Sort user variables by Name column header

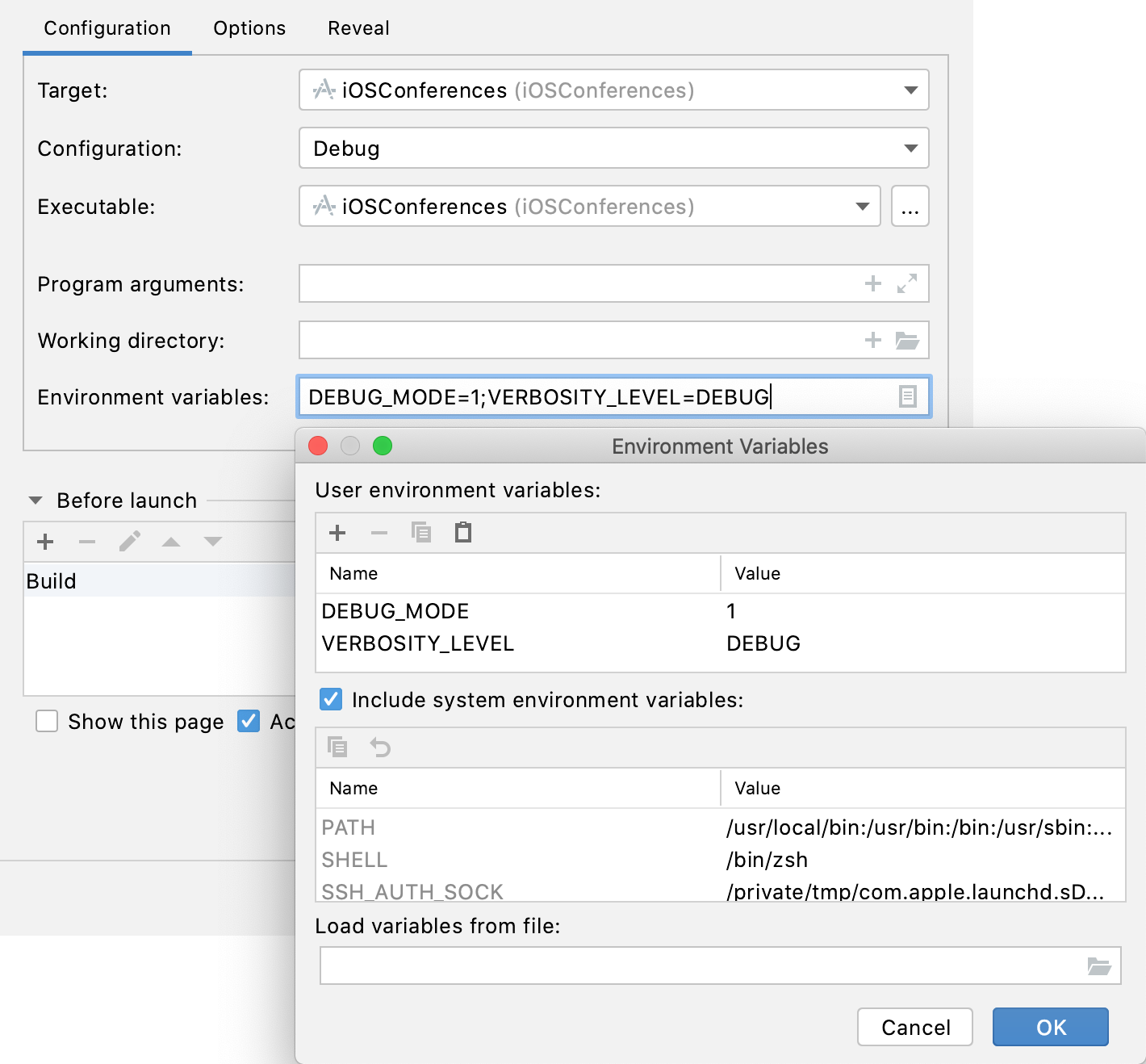[517, 573]
